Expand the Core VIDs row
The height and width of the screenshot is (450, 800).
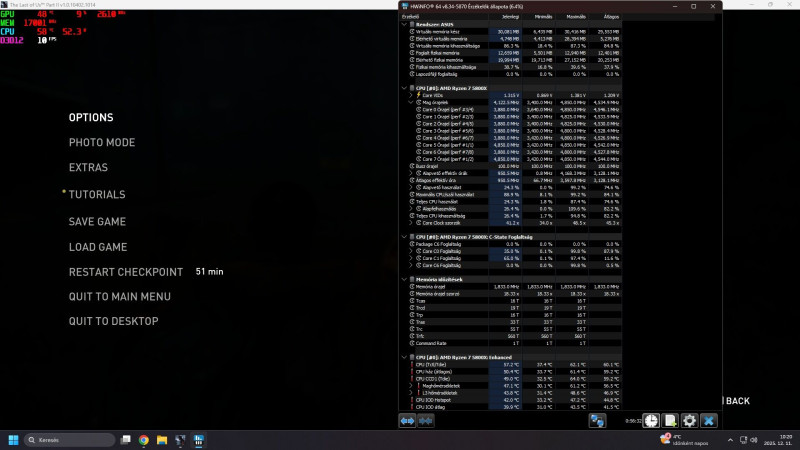click(411, 95)
